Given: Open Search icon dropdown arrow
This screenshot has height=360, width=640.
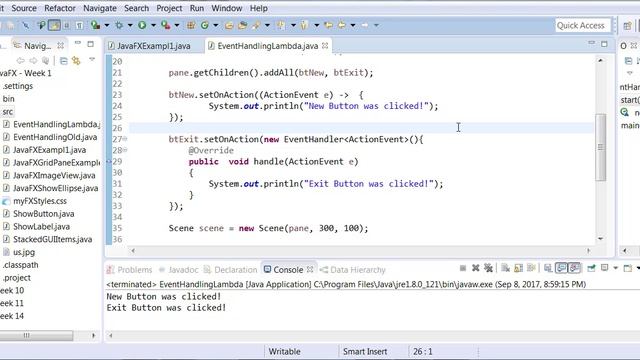Looking at the screenshot, I should point(267,25).
